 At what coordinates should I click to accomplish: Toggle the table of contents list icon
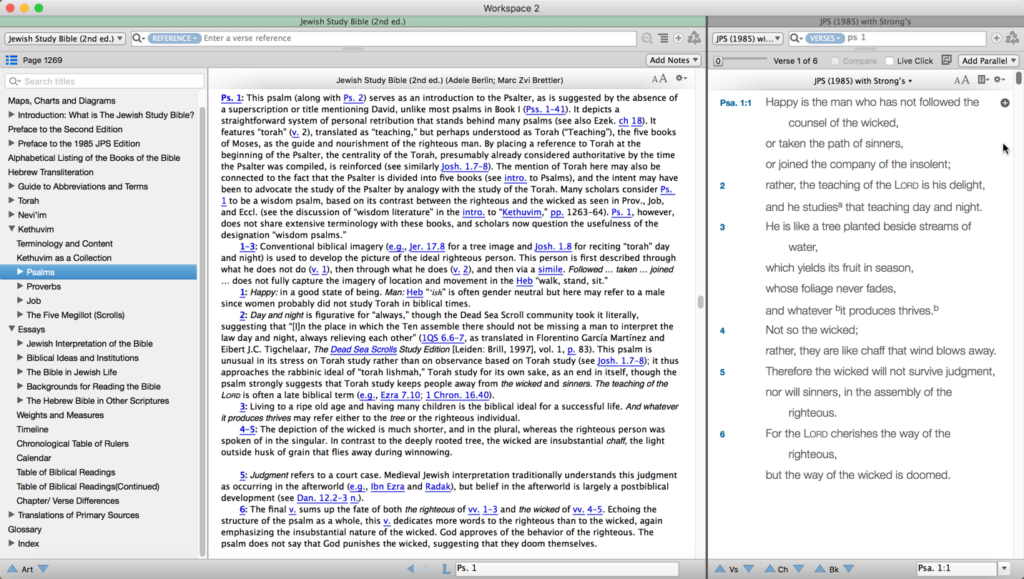(x=11, y=61)
